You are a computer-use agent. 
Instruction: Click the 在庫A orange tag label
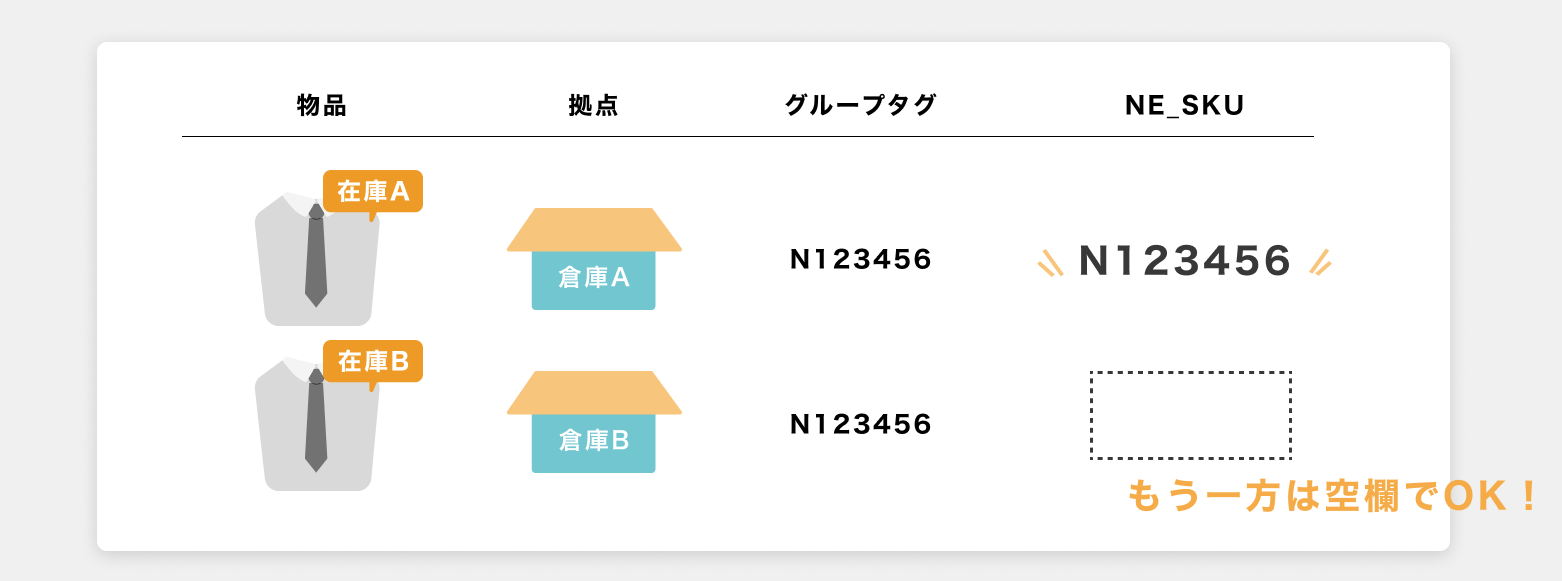[x=373, y=191]
